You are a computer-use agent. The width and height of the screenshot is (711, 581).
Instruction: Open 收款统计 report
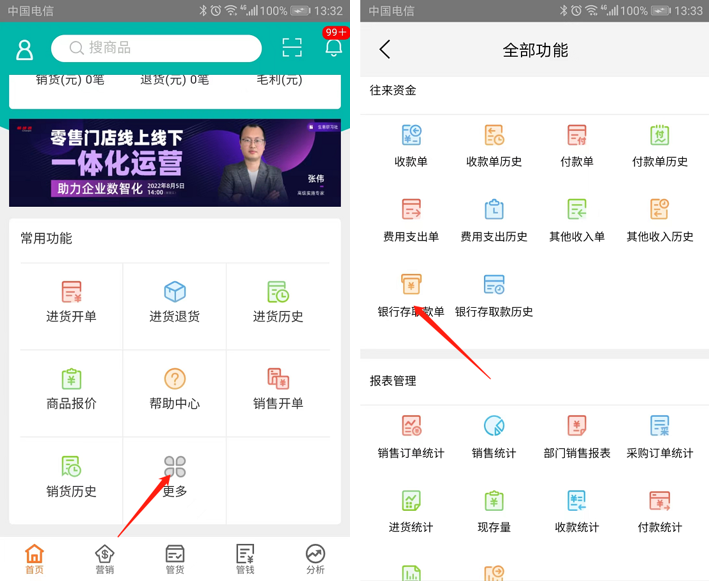pyautogui.click(x=577, y=512)
